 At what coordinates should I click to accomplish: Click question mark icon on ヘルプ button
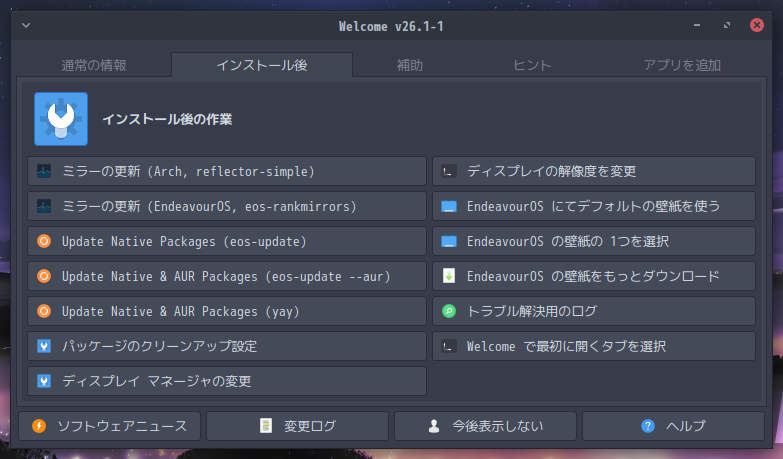click(x=648, y=426)
